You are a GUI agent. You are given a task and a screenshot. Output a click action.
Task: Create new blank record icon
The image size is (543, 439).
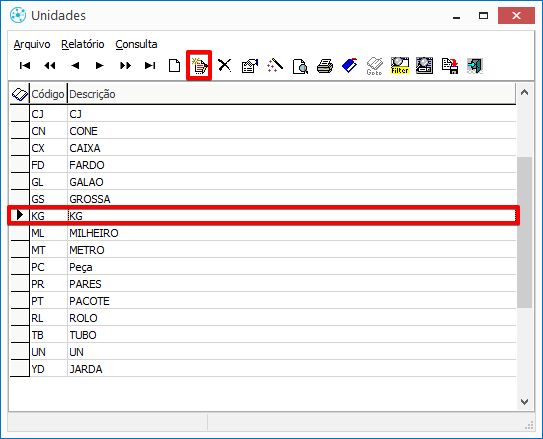tap(174, 65)
